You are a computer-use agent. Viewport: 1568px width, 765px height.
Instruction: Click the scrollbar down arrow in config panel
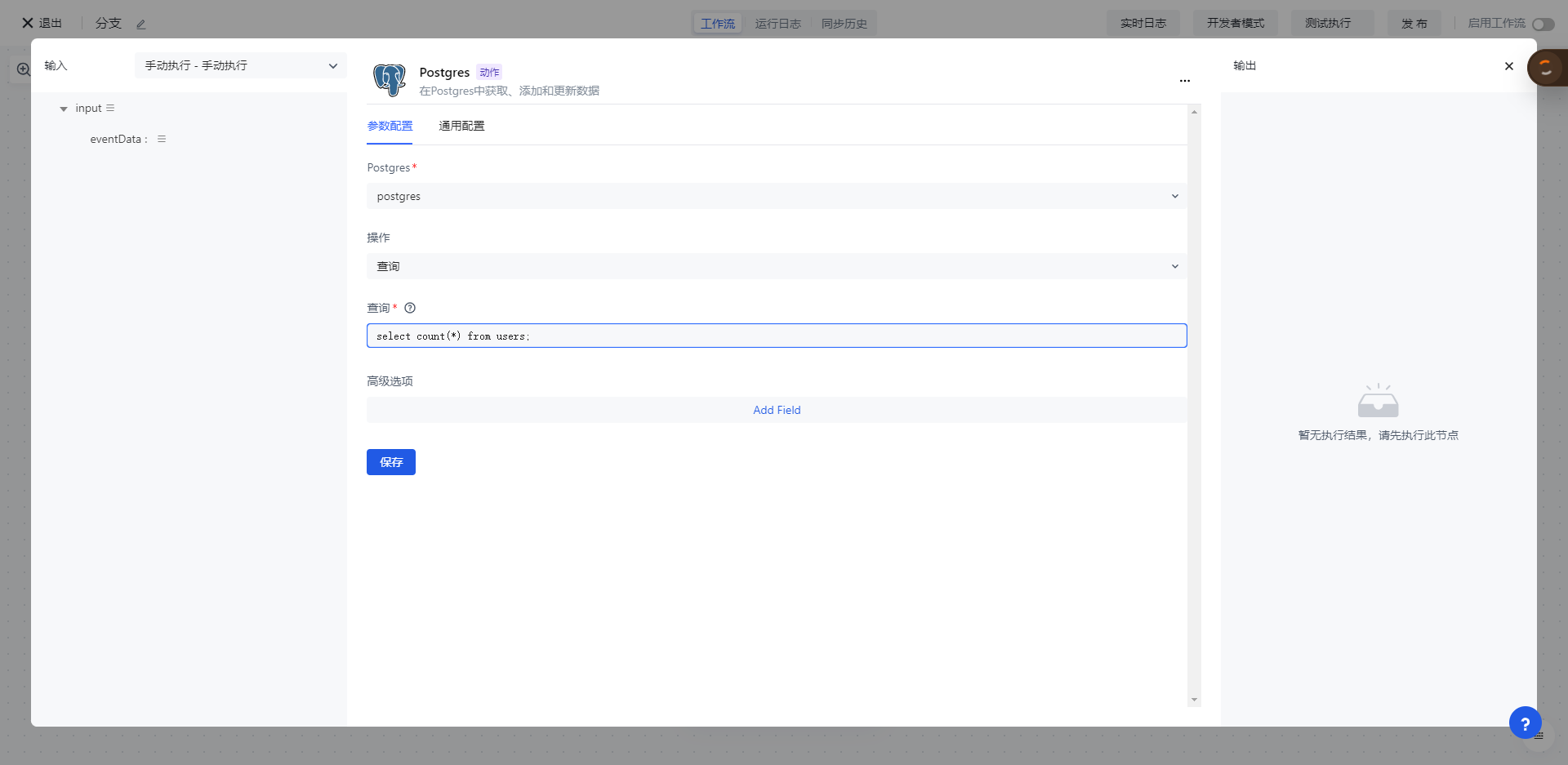1194,700
